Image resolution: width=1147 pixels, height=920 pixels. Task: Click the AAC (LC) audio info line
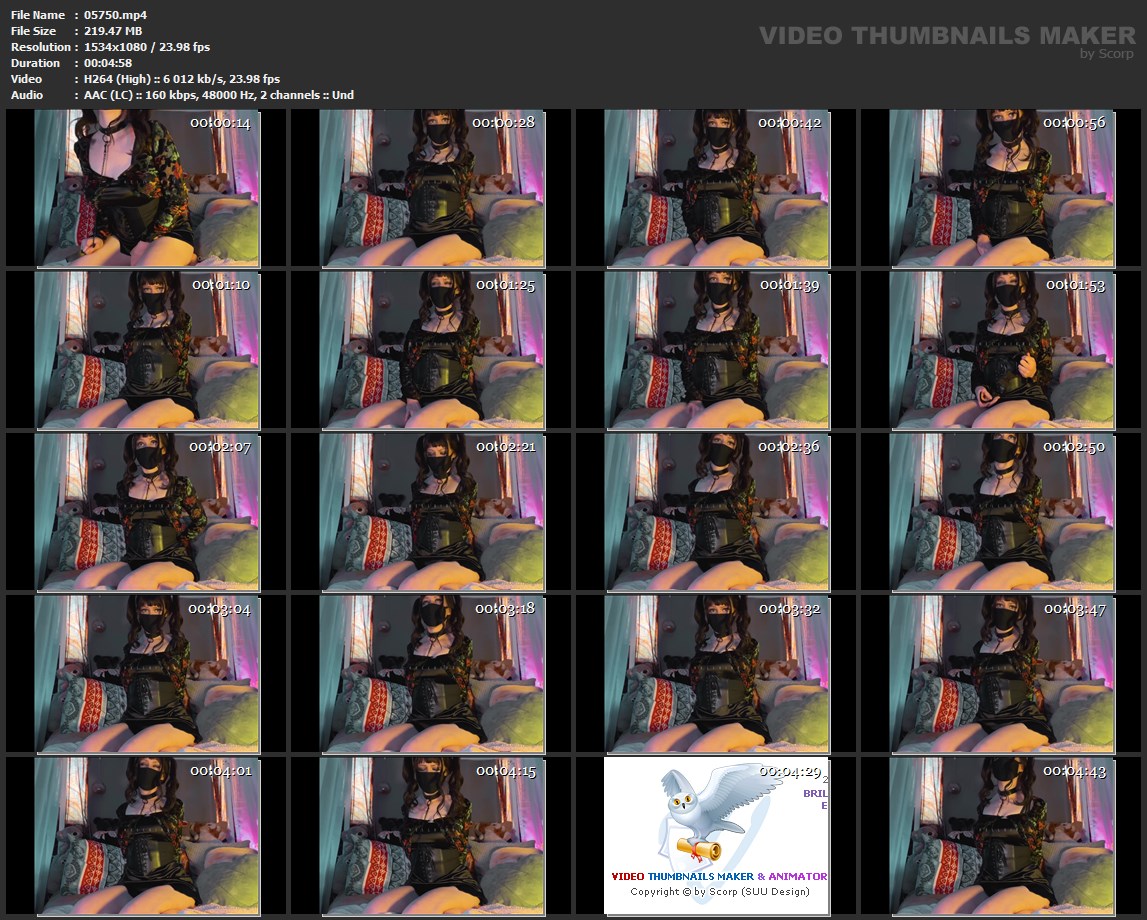click(x=219, y=95)
